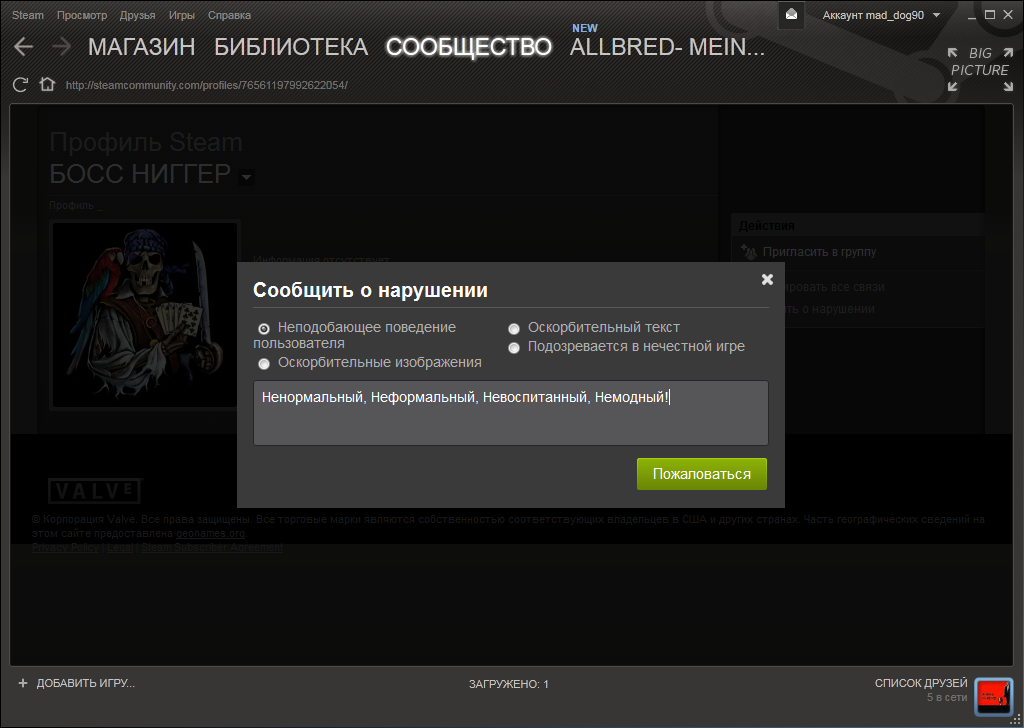Open the inbox envelope icon
The image size is (1024, 728).
click(x=791, y=14)
